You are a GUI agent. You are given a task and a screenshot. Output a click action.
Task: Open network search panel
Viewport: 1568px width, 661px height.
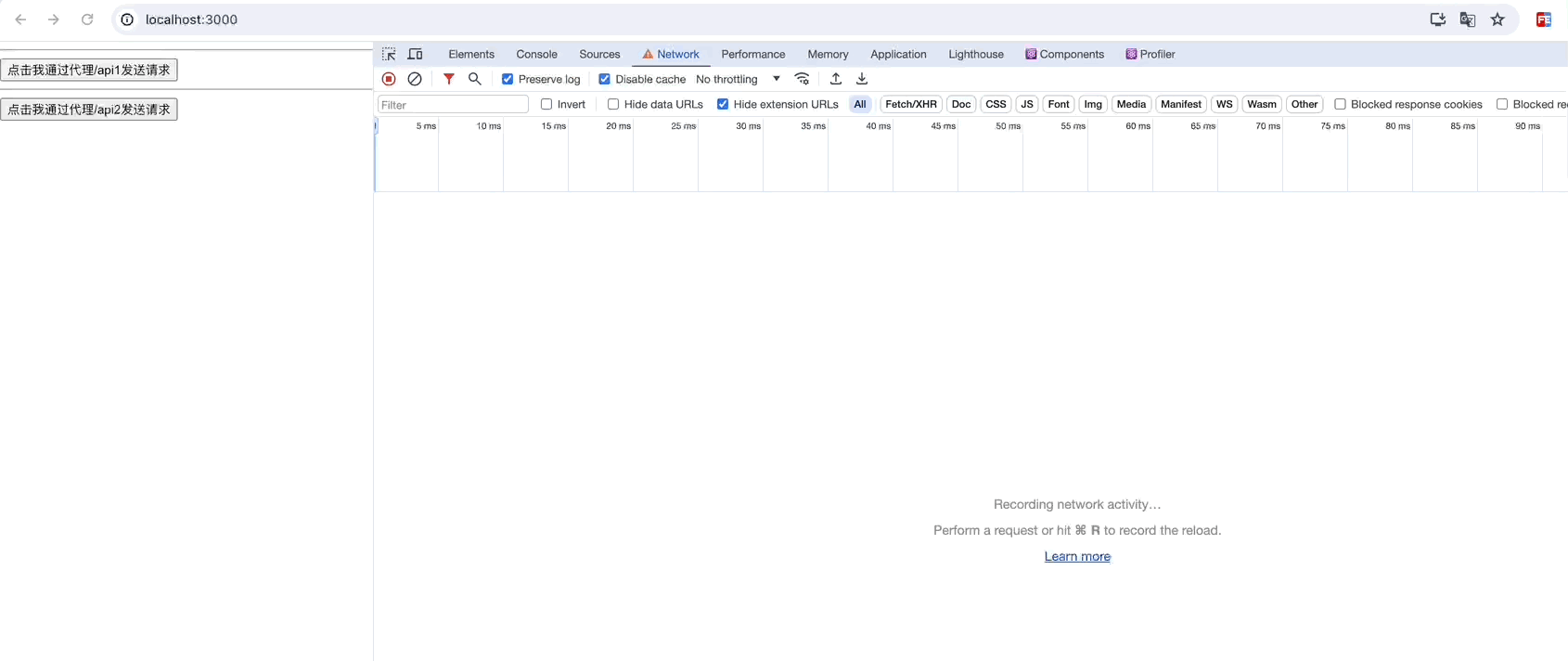click(x=475, y=79)
